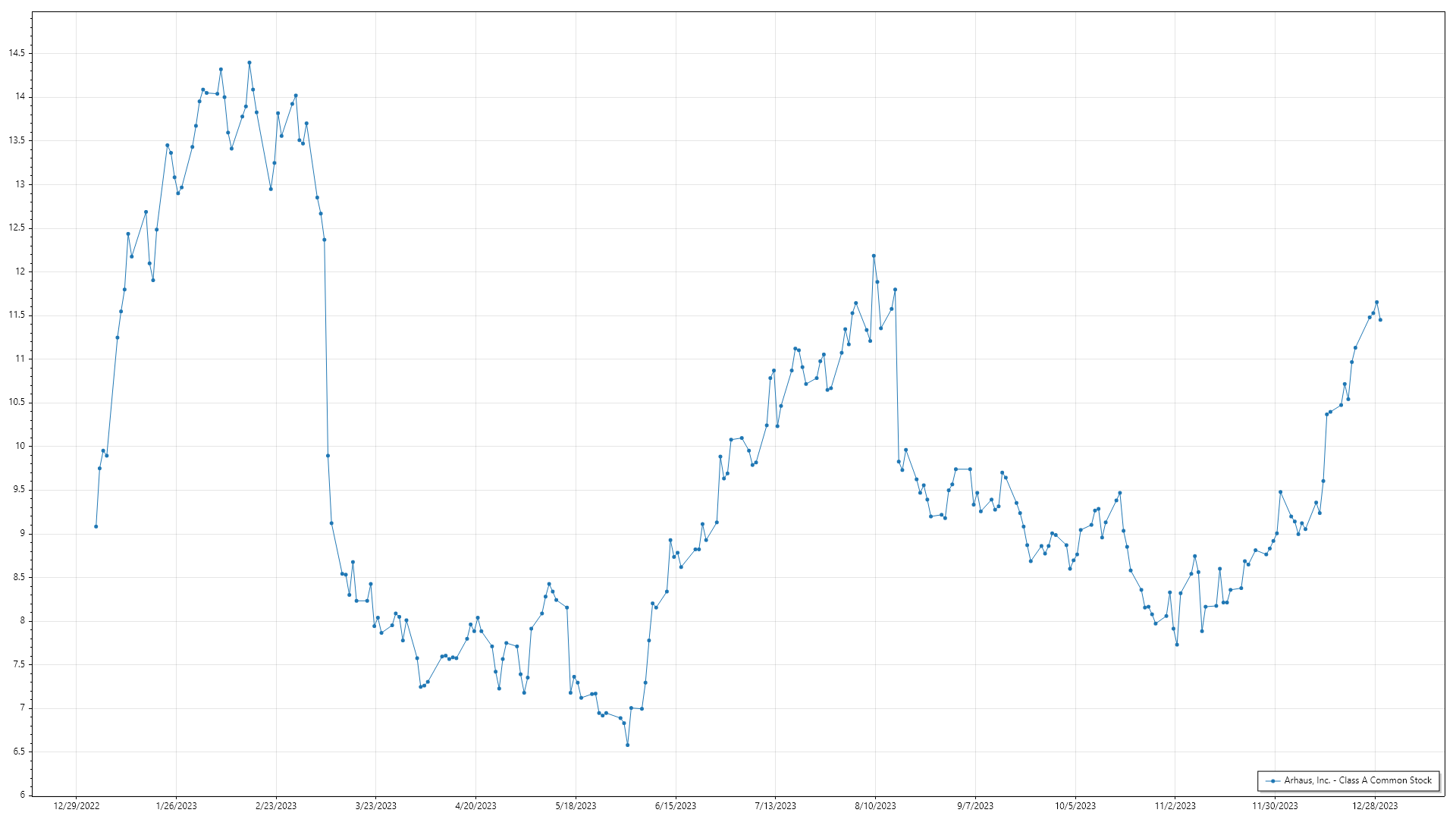Screen dimensions: 1456x819
Task: Select the 5/18/2023 x-axis date label
Action: pos(576,806)
